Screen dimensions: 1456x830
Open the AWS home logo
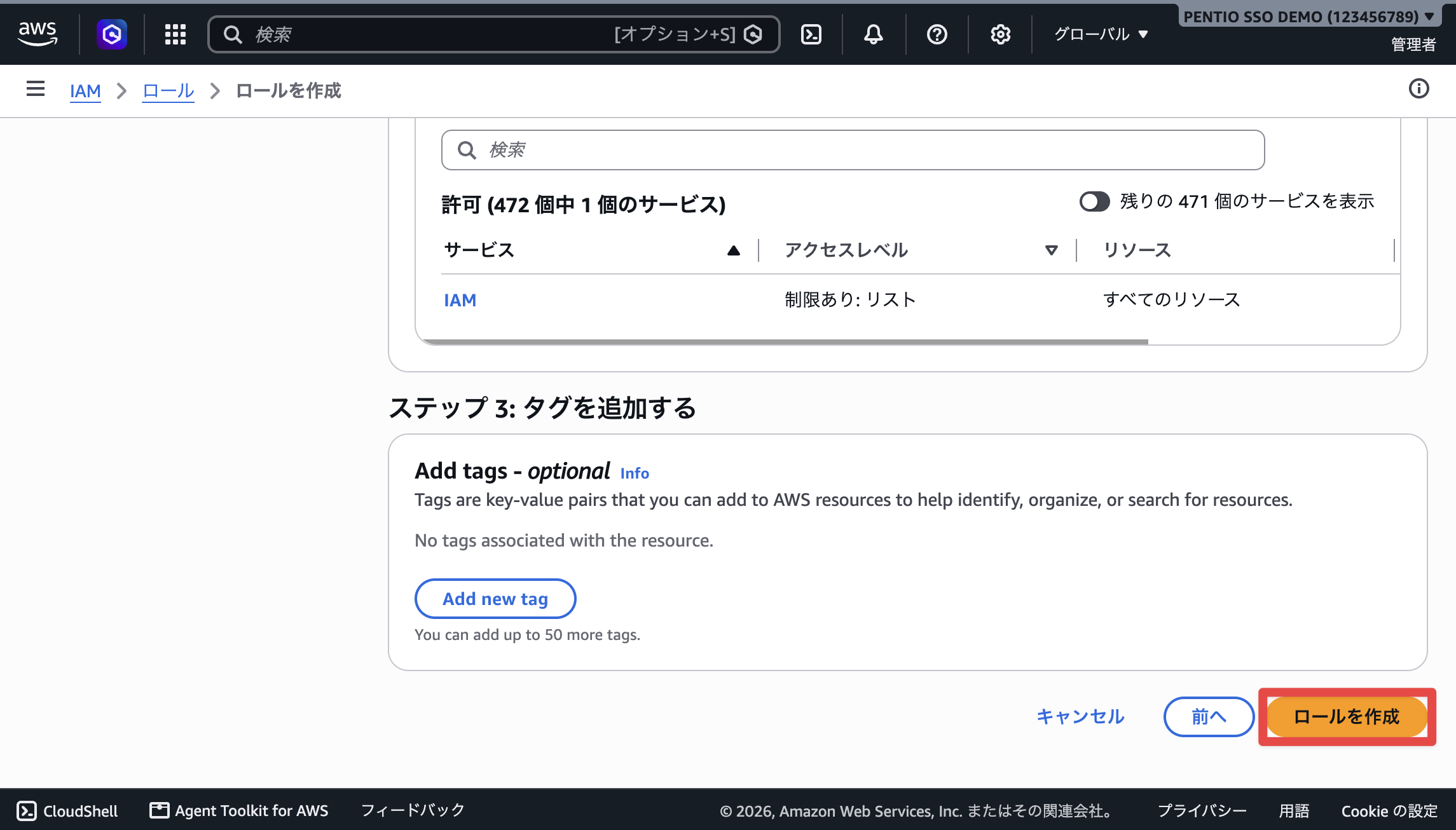[x=38, y=34]
